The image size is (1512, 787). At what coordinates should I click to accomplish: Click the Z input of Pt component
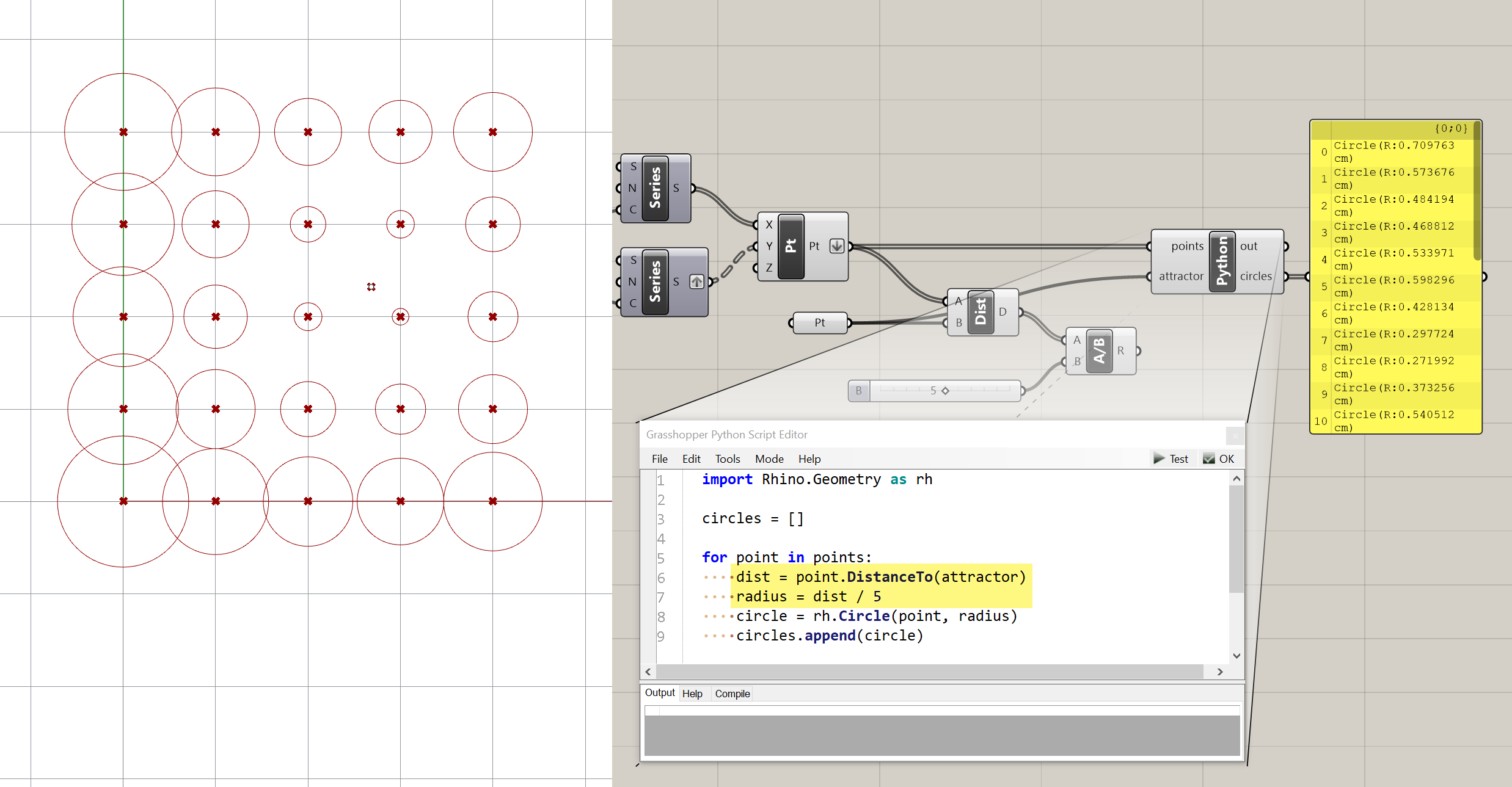(x=769, y=267)
